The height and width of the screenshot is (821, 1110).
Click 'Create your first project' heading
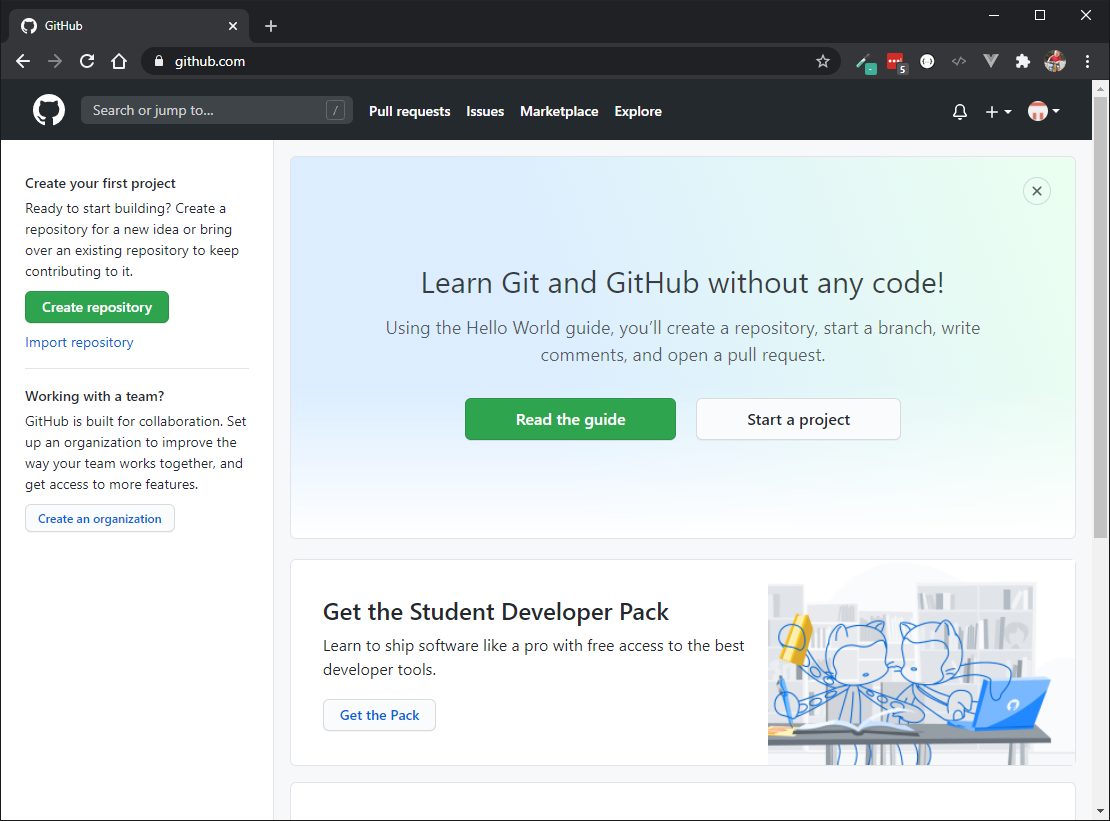tap(101, 183)
